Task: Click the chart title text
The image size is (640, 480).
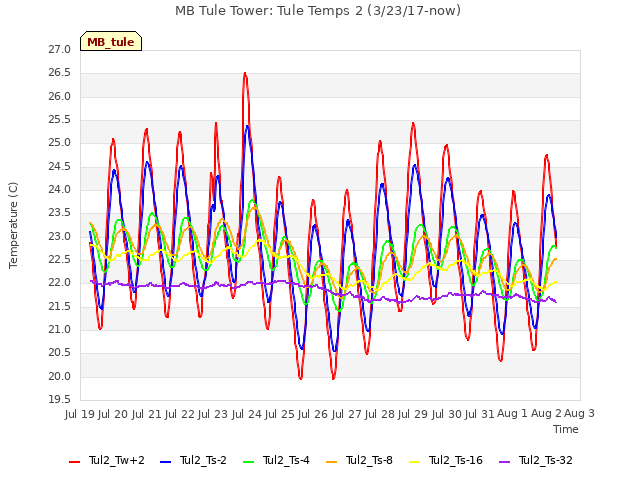Action: pos(318,11)
